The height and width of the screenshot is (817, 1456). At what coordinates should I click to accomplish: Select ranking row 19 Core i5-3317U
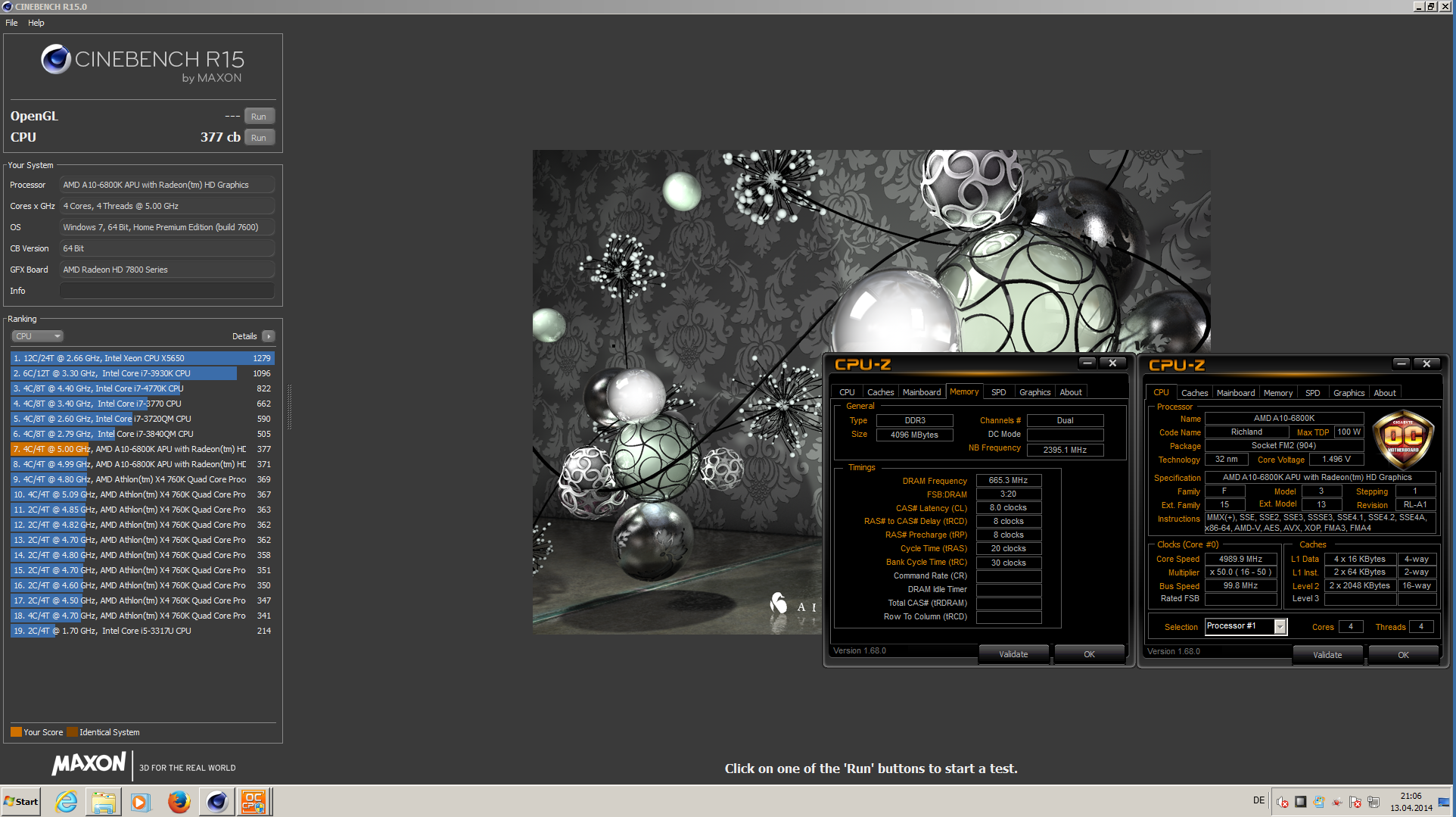point(142,631)
